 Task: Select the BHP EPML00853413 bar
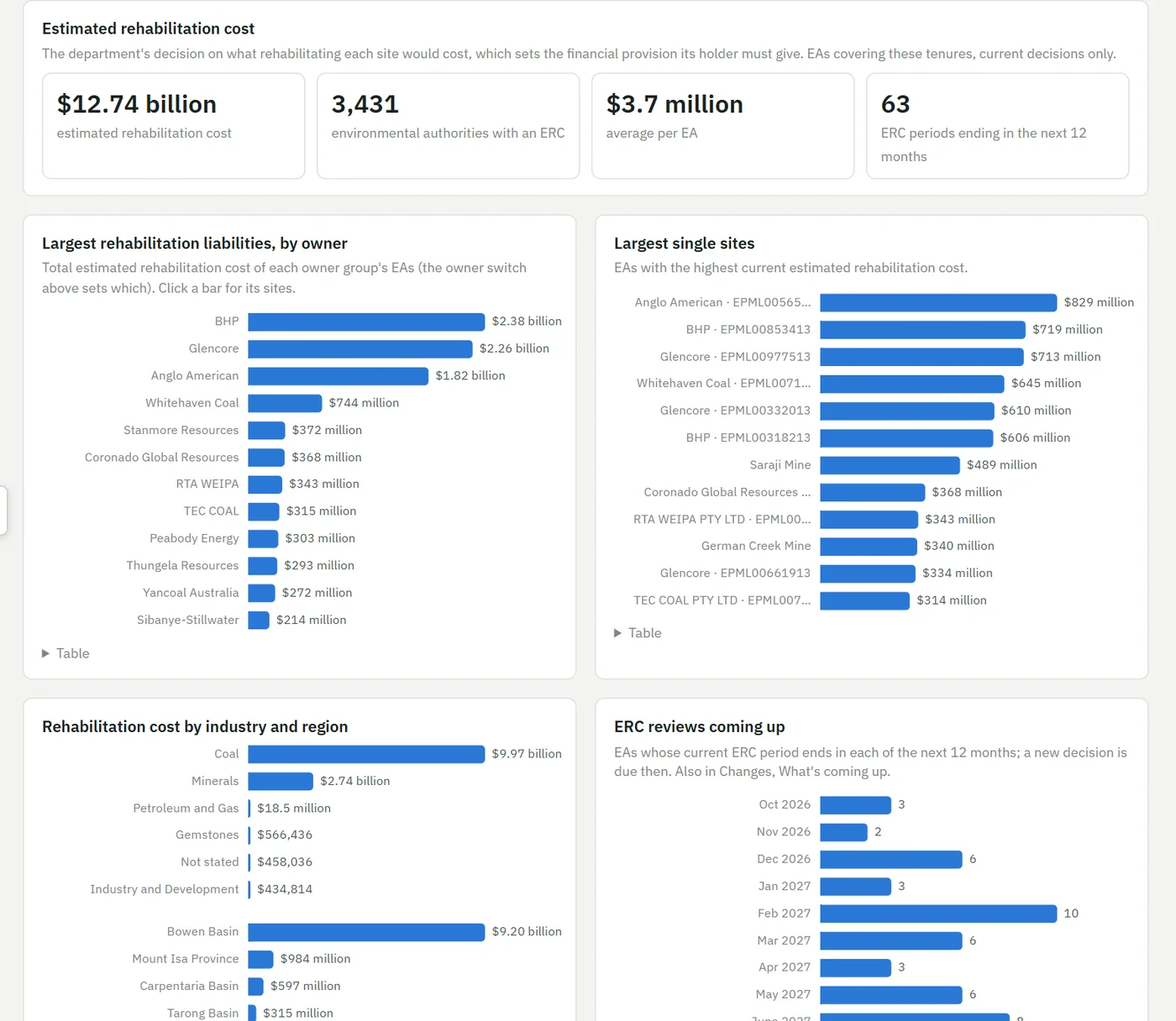click(923, 330)
